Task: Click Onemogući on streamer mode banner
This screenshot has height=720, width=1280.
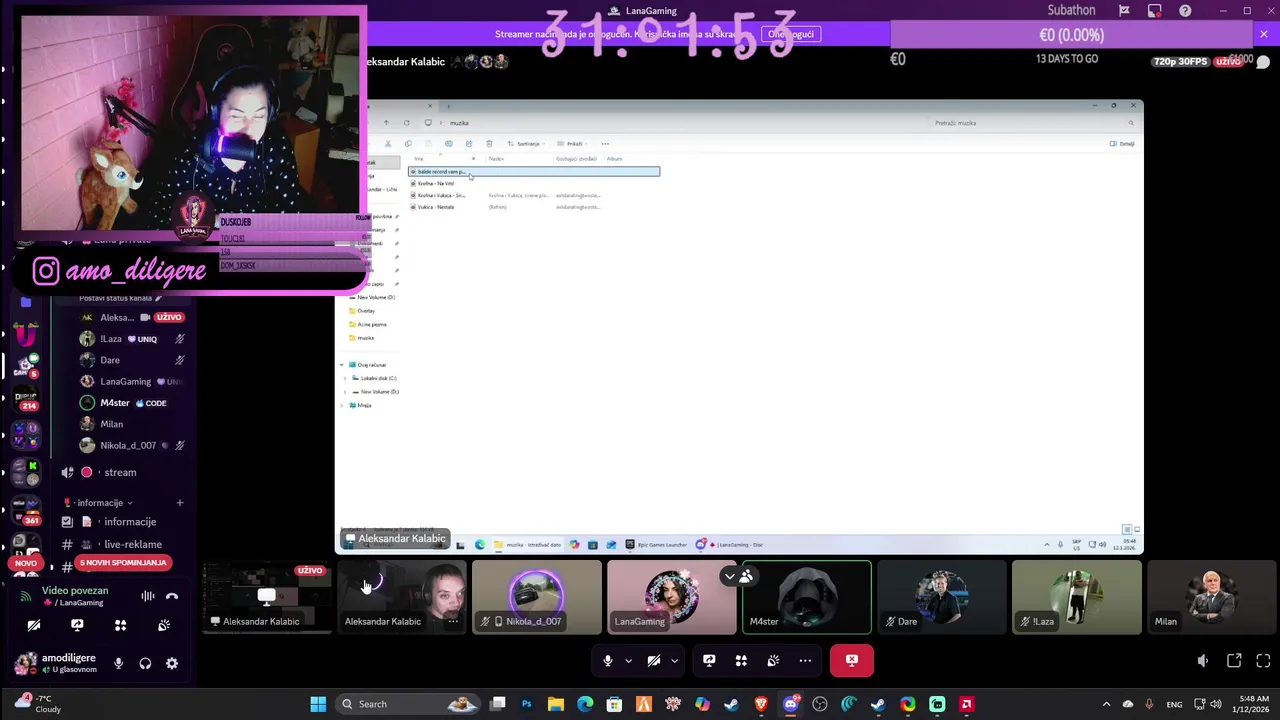Action: pyautogui.click(x=791, y=34)
